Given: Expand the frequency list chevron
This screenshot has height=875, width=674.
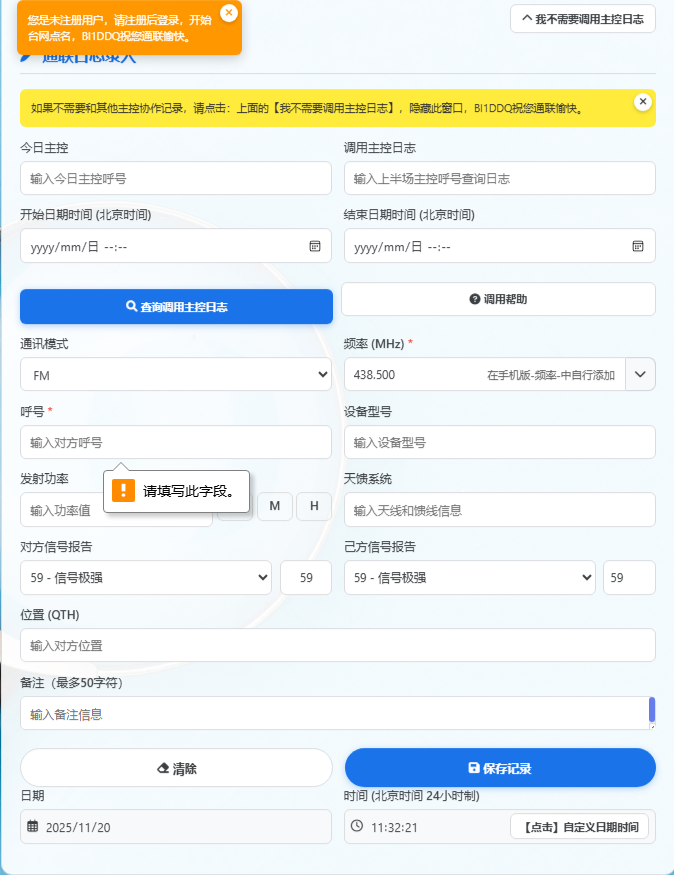Looking at the screenshot, I should point(640,374).
